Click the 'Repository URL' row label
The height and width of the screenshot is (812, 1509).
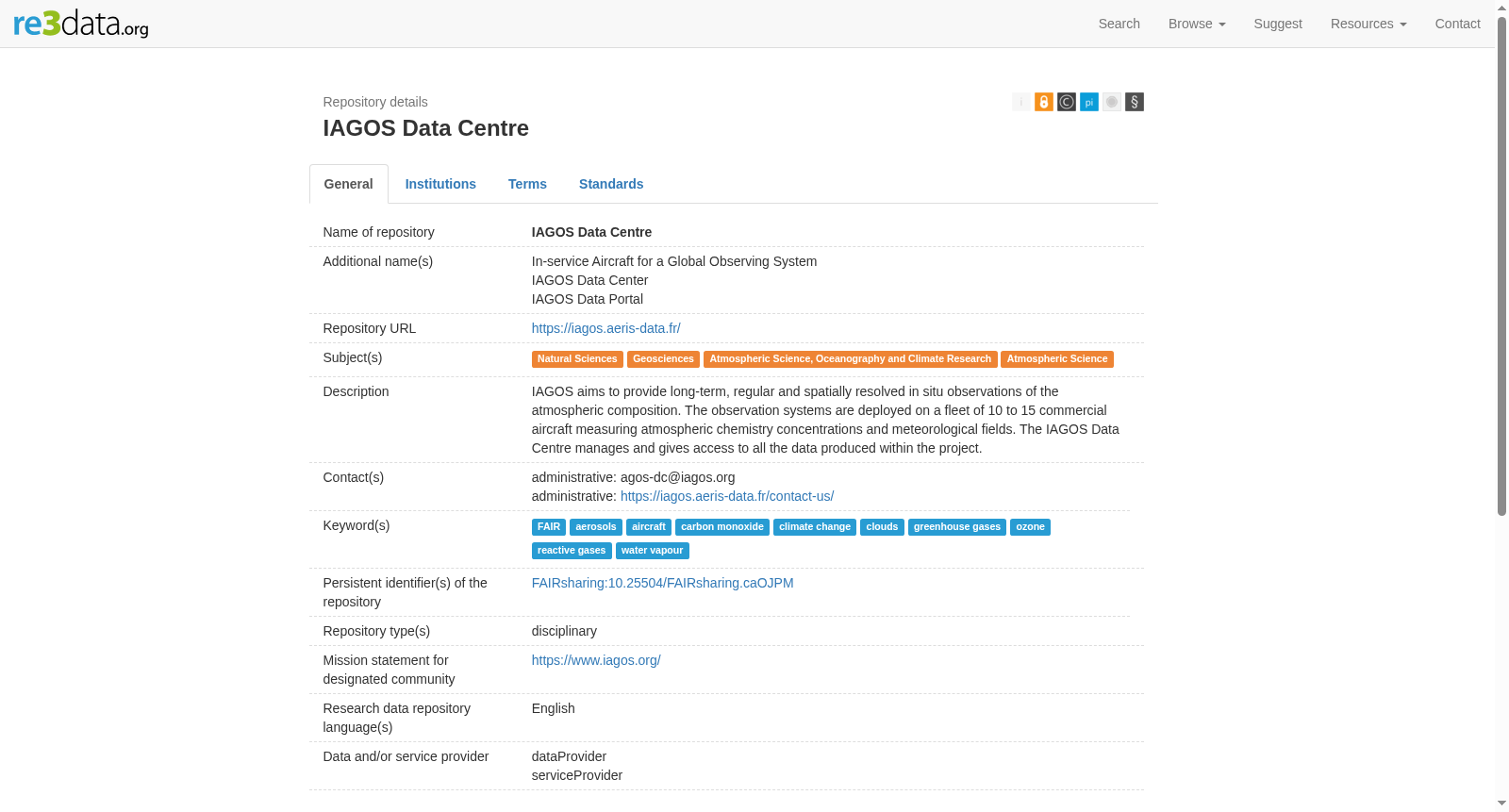(370, 328)
